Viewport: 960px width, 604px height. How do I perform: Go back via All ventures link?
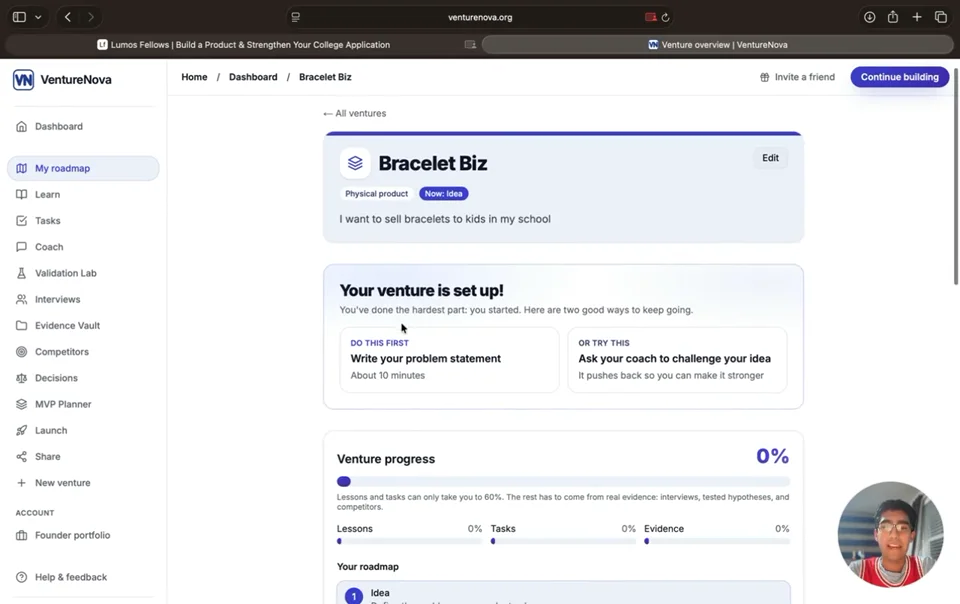pos(354,113)
